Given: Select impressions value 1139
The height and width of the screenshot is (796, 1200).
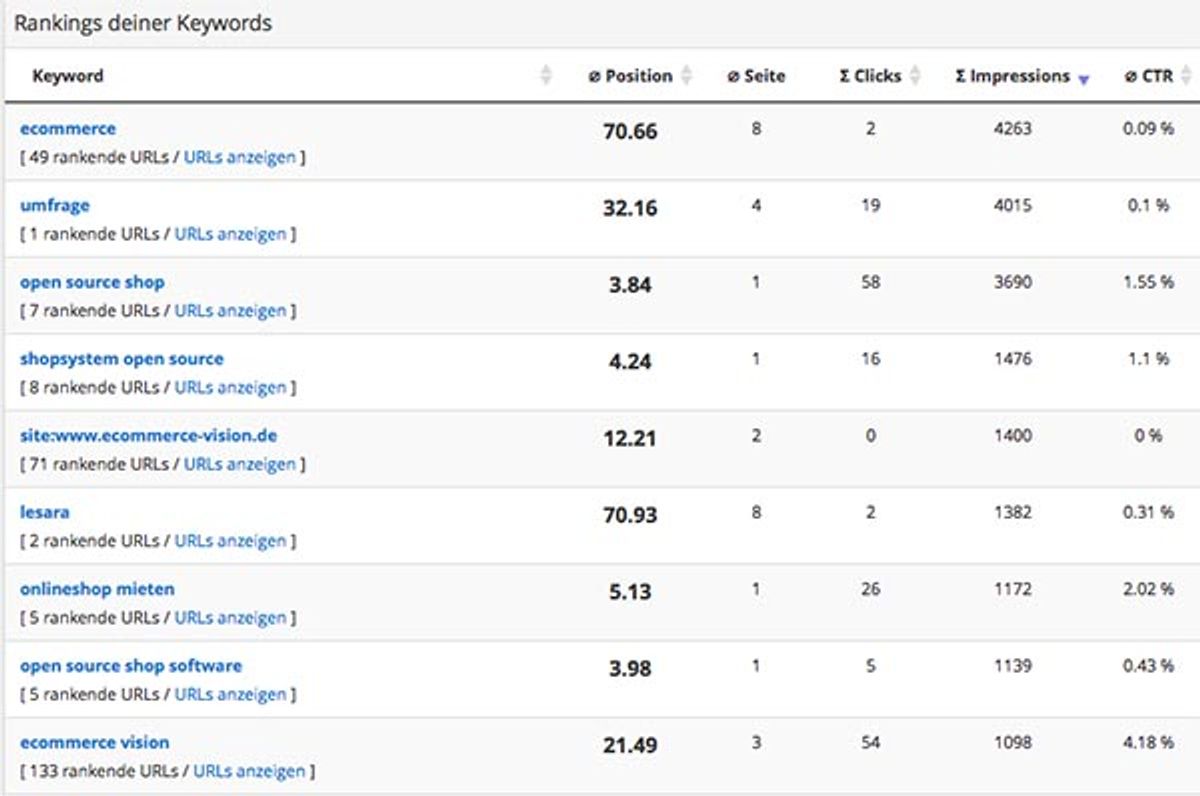Looking at the screenshot, I should [1013, 666].
